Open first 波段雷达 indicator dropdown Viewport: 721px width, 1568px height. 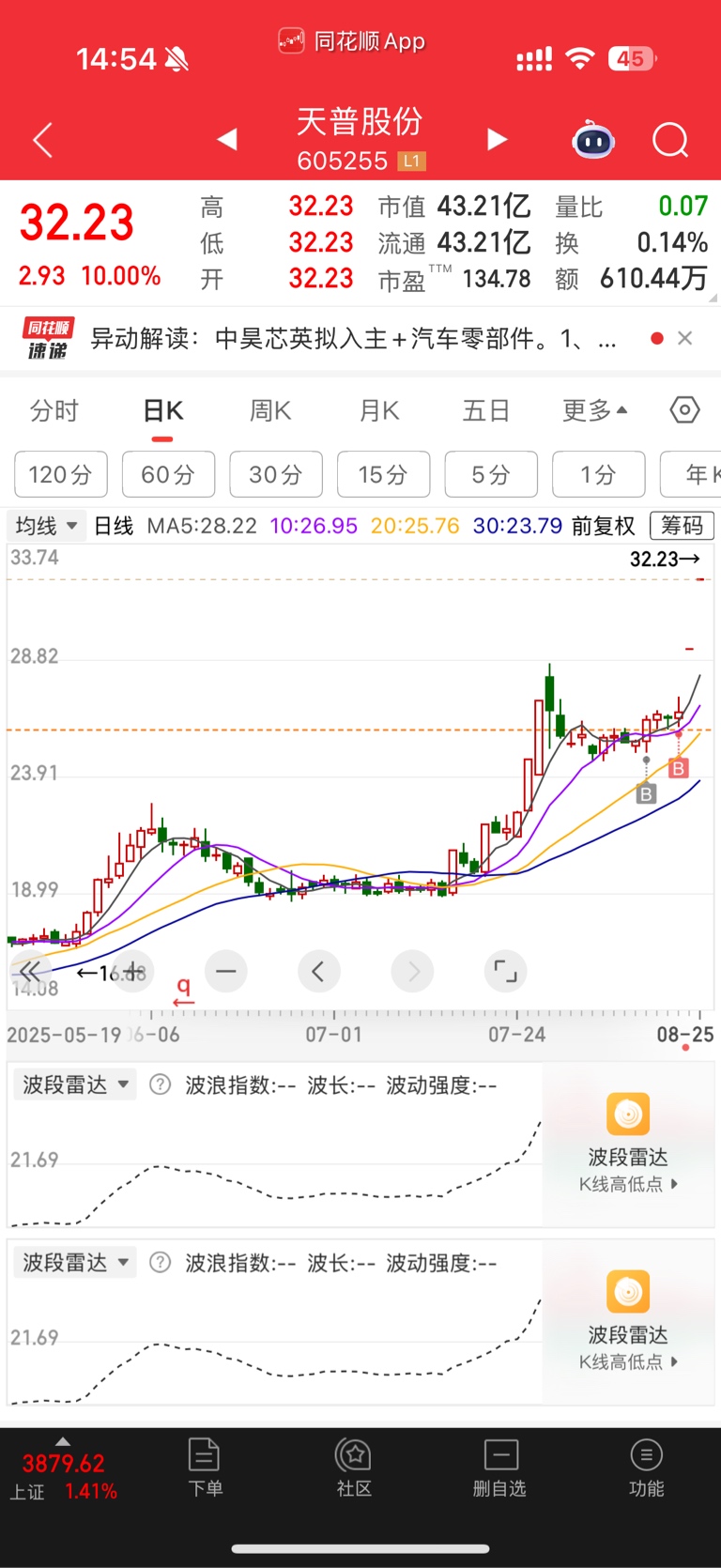(x=76, y=1085)
